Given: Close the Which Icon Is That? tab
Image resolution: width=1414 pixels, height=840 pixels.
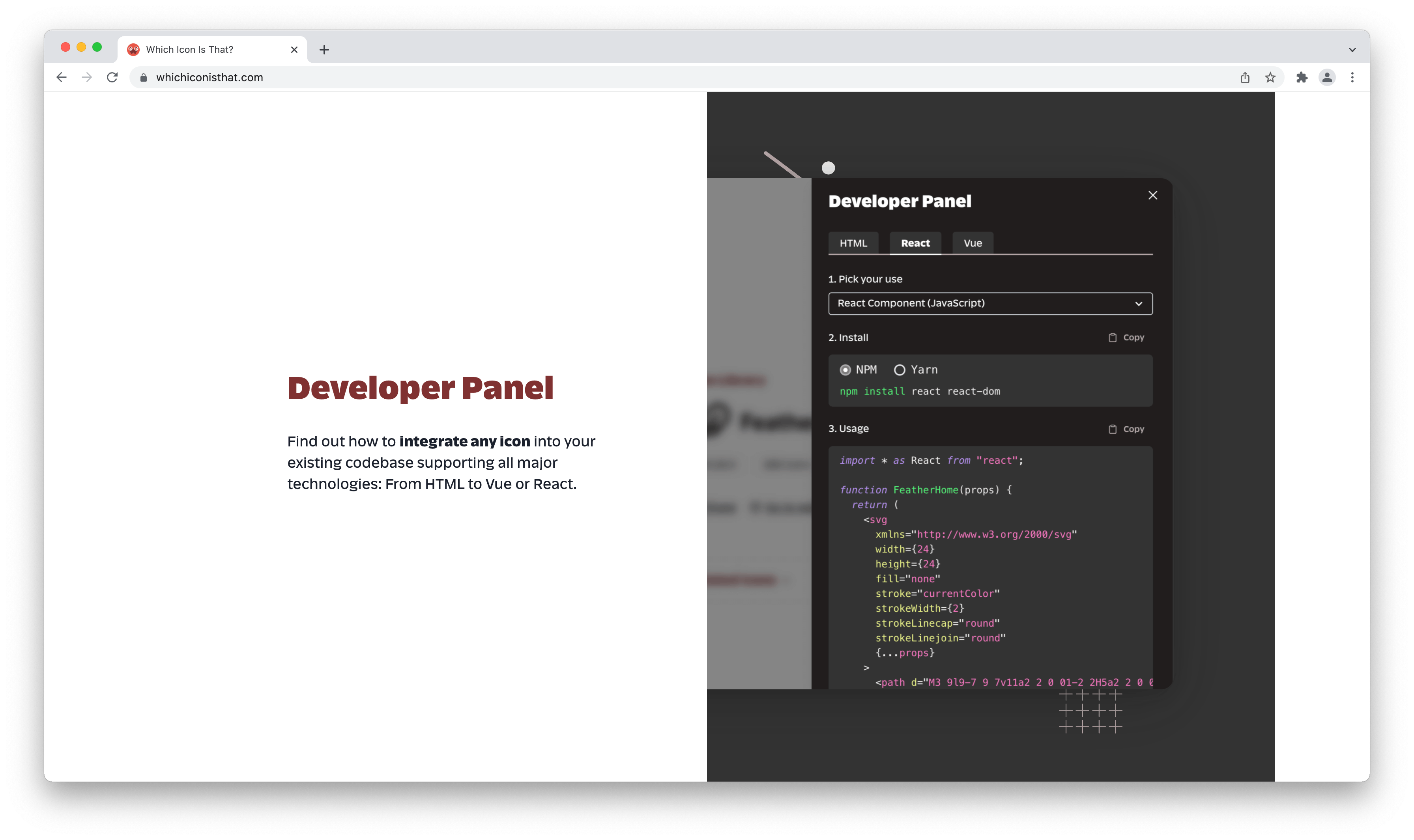Looking at the screenshot, I should 294,50.
